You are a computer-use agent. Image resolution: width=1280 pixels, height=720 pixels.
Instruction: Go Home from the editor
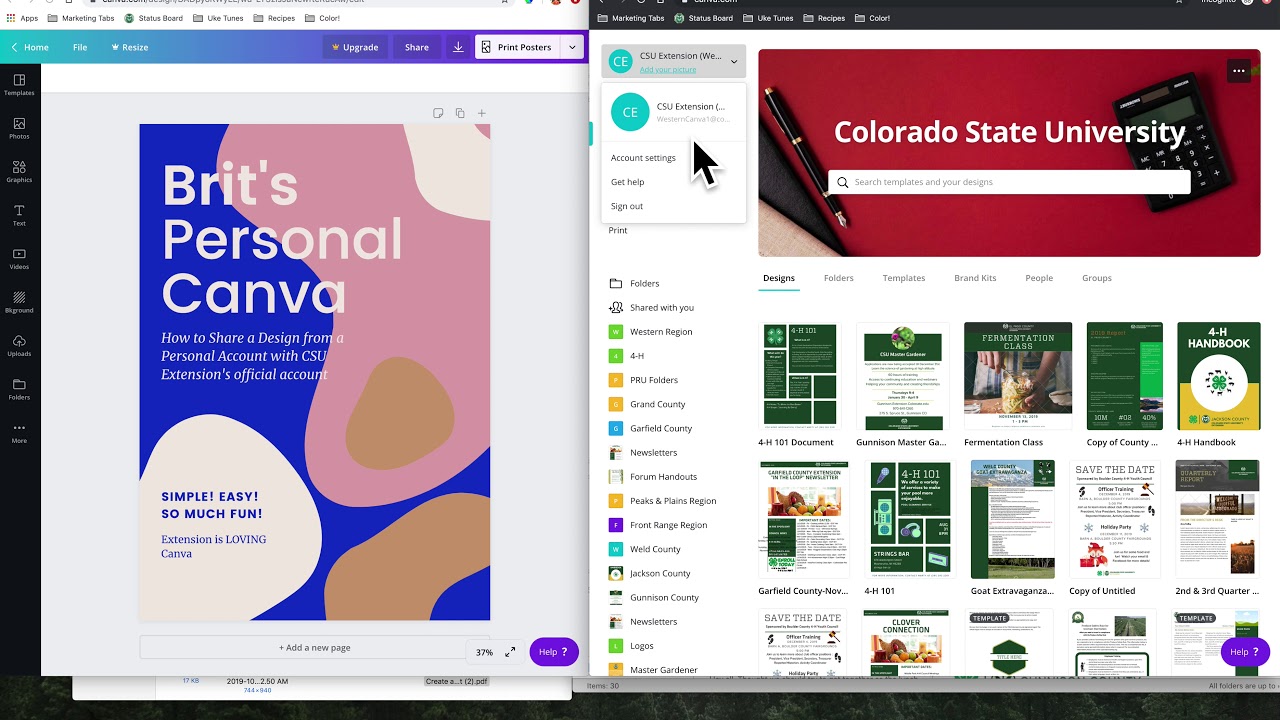30,47
